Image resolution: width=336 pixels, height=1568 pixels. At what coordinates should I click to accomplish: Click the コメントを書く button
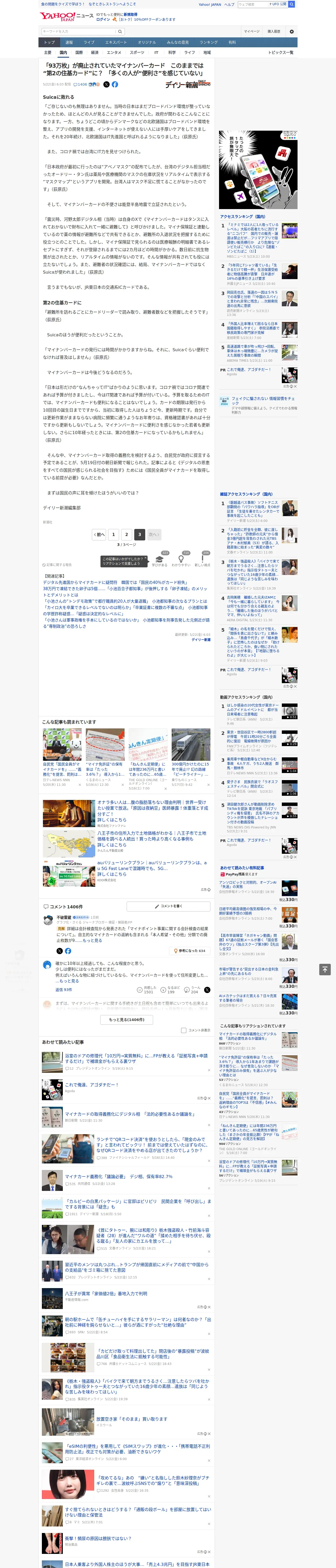pyautogui.click(x=168, y=906)
